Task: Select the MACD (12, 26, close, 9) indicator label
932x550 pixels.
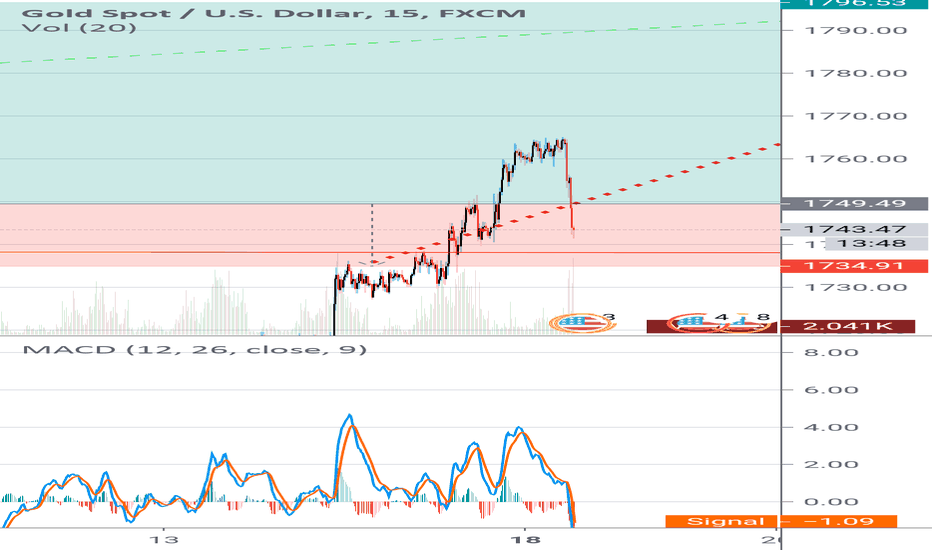Action: pyautogui.click(x=194, y=349)
